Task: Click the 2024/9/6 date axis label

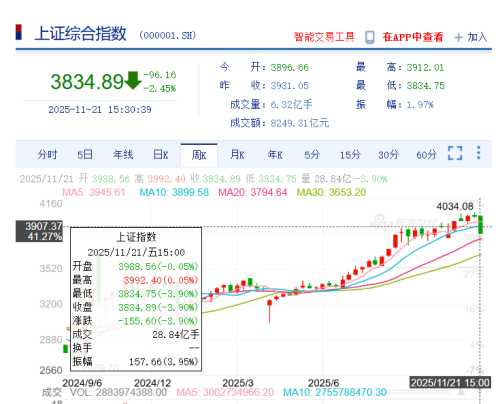Action: click(82, 383)
